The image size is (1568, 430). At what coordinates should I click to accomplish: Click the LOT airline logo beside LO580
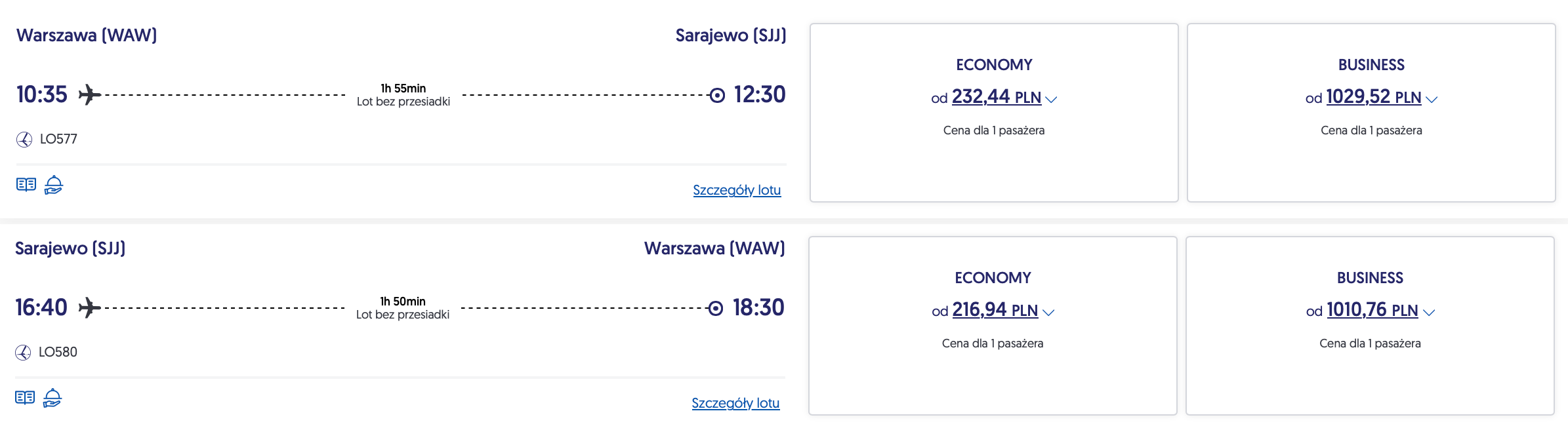23,353
